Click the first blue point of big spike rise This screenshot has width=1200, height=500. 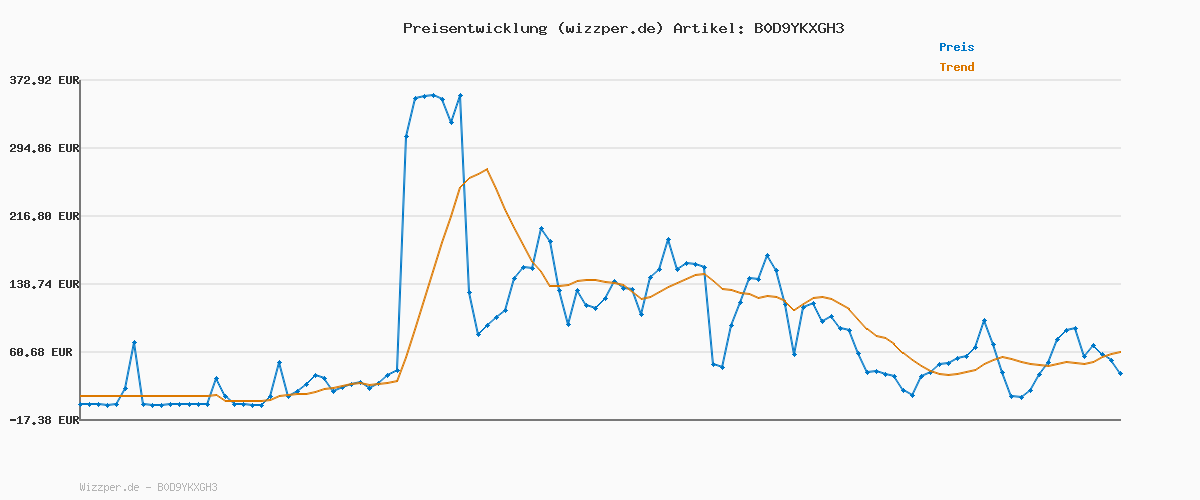[406, 136]
